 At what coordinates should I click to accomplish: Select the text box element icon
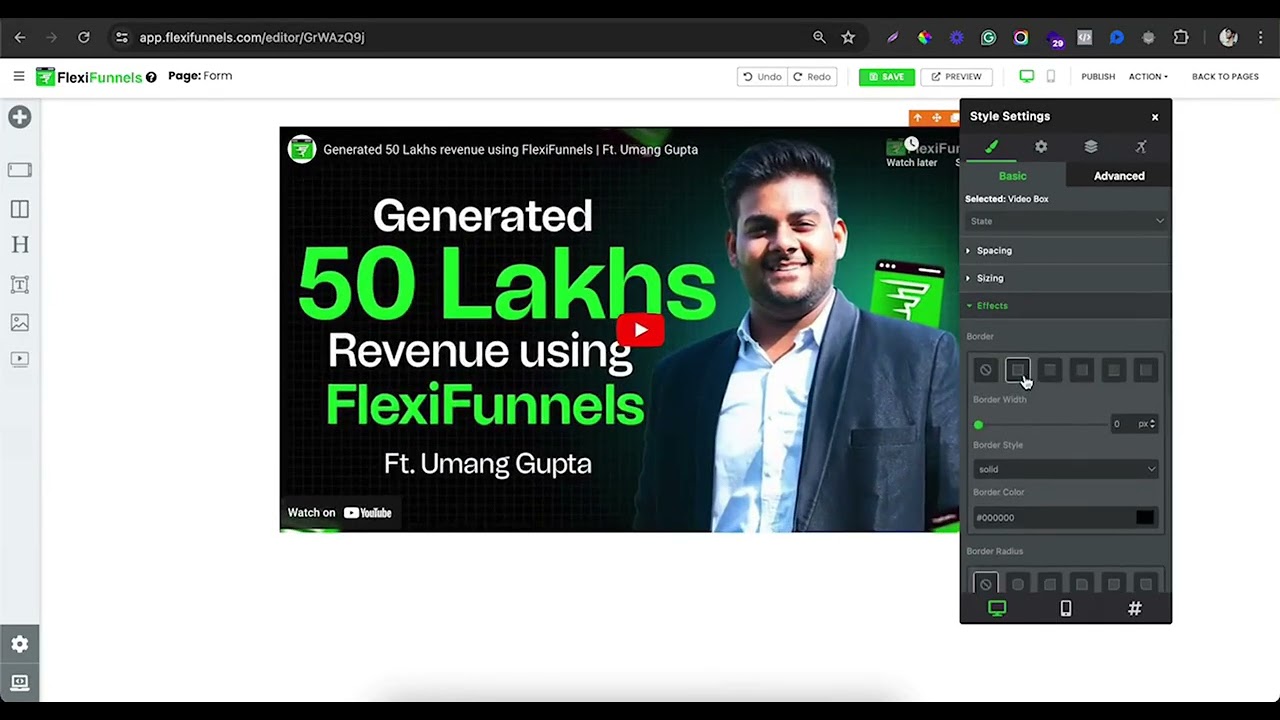[19, 285]
